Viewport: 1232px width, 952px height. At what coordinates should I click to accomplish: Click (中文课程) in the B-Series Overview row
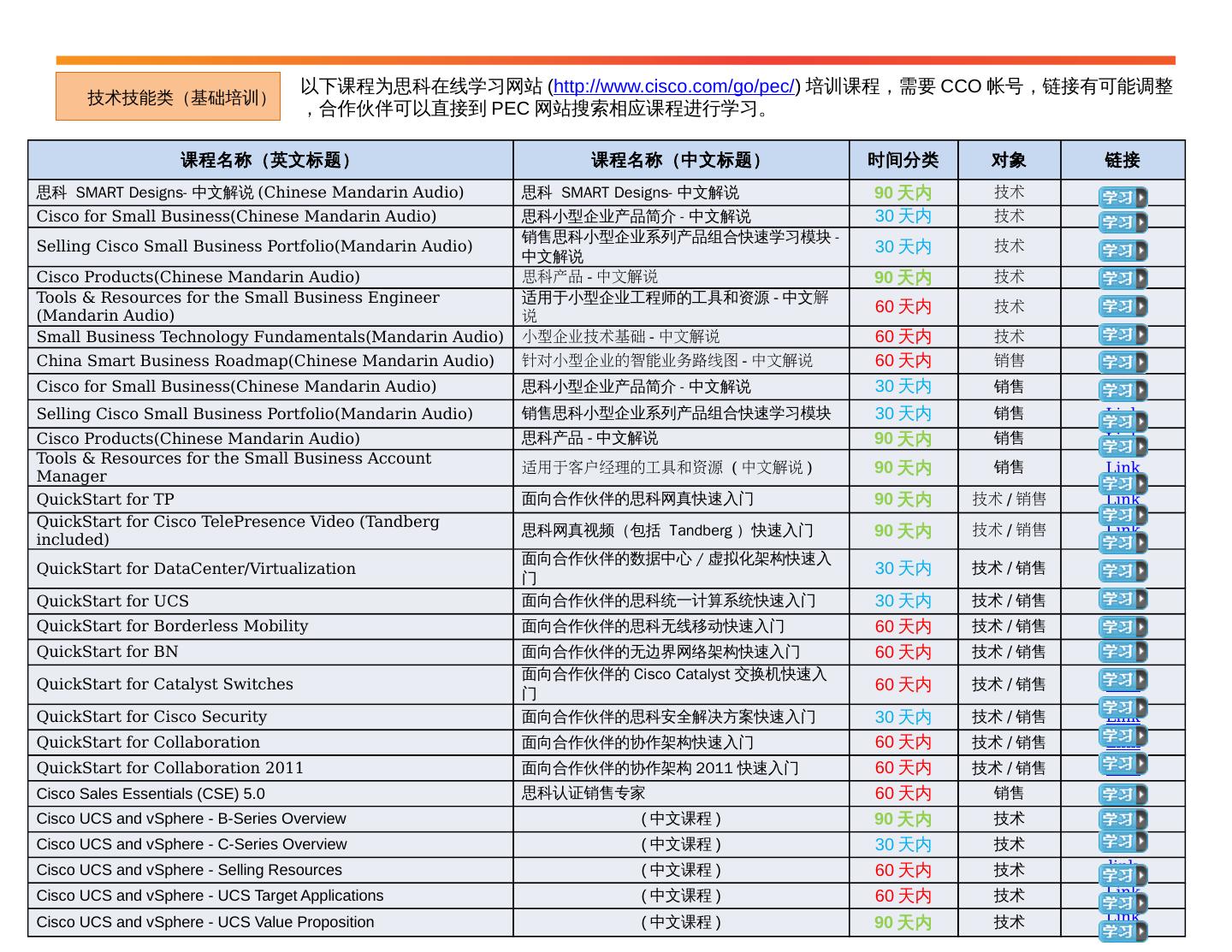pyautogui.click(x=681, y=819)
